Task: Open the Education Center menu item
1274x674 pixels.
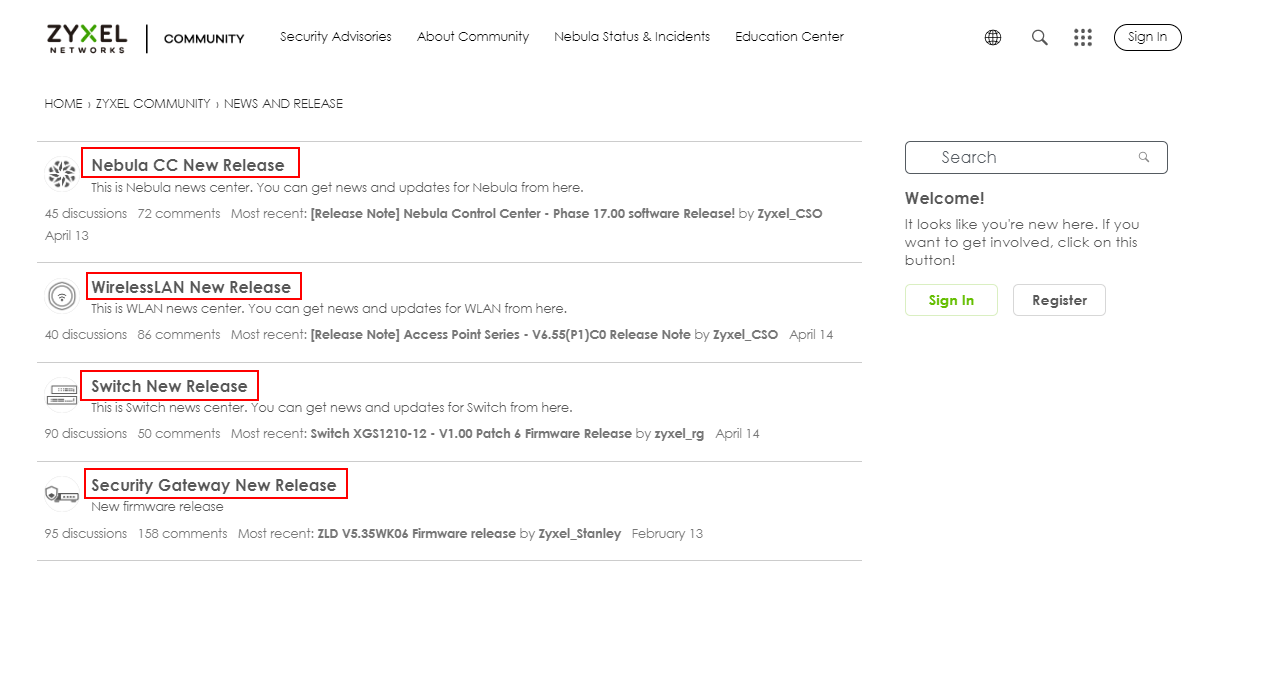Action: click(x=789, y=37)
